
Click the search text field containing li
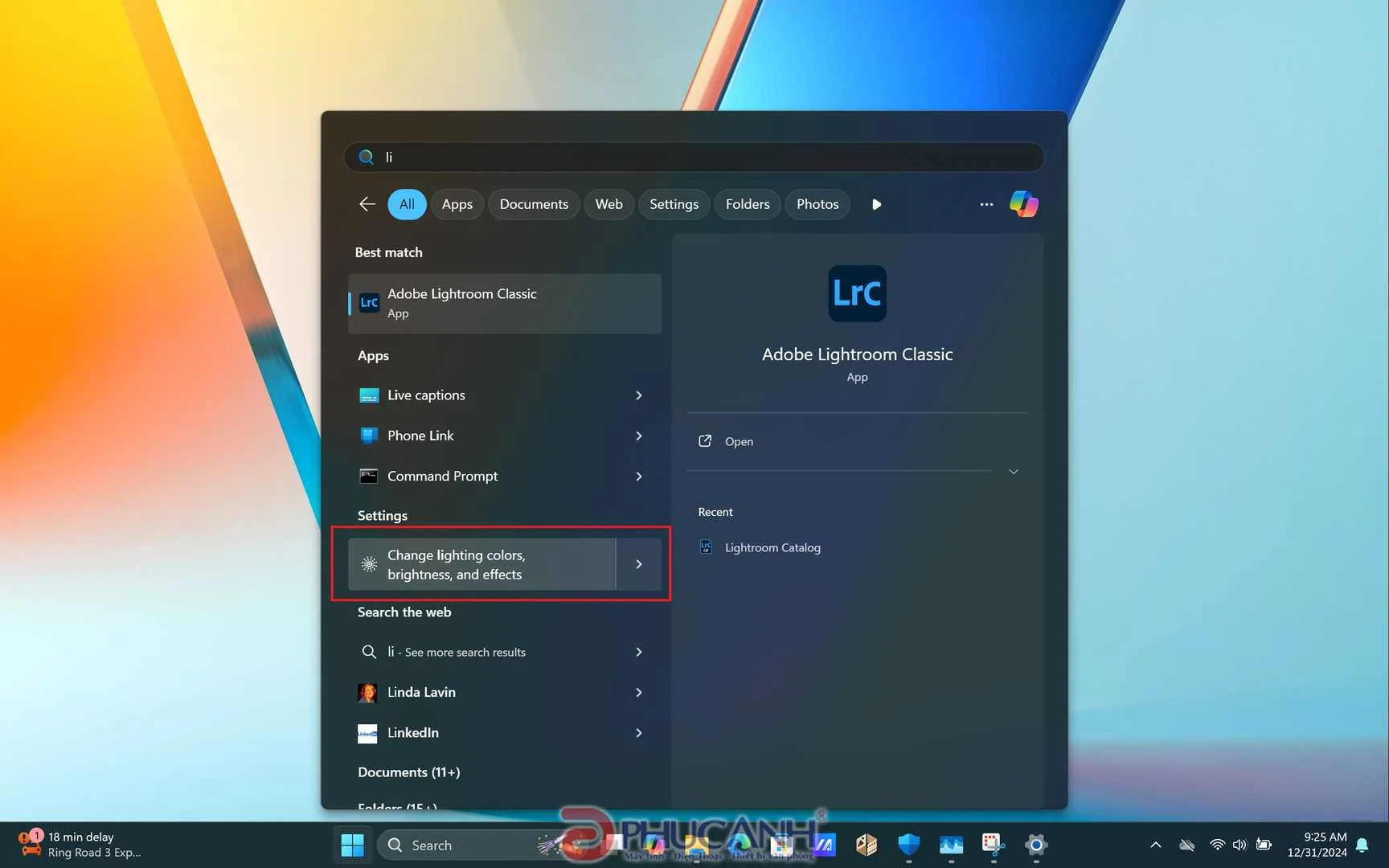(694, 157)
